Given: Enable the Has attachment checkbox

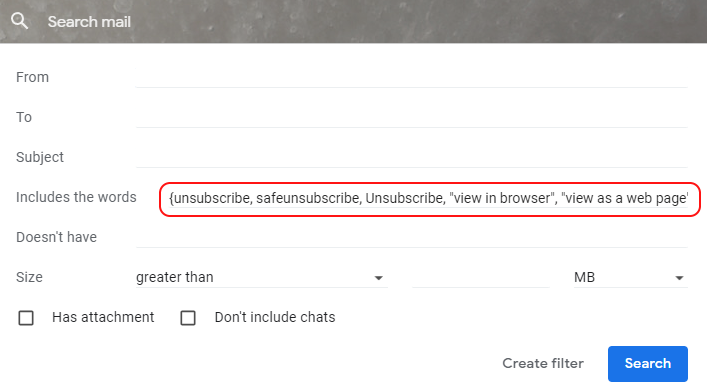Looking at the screenshot, I should (x=26, y=318).
